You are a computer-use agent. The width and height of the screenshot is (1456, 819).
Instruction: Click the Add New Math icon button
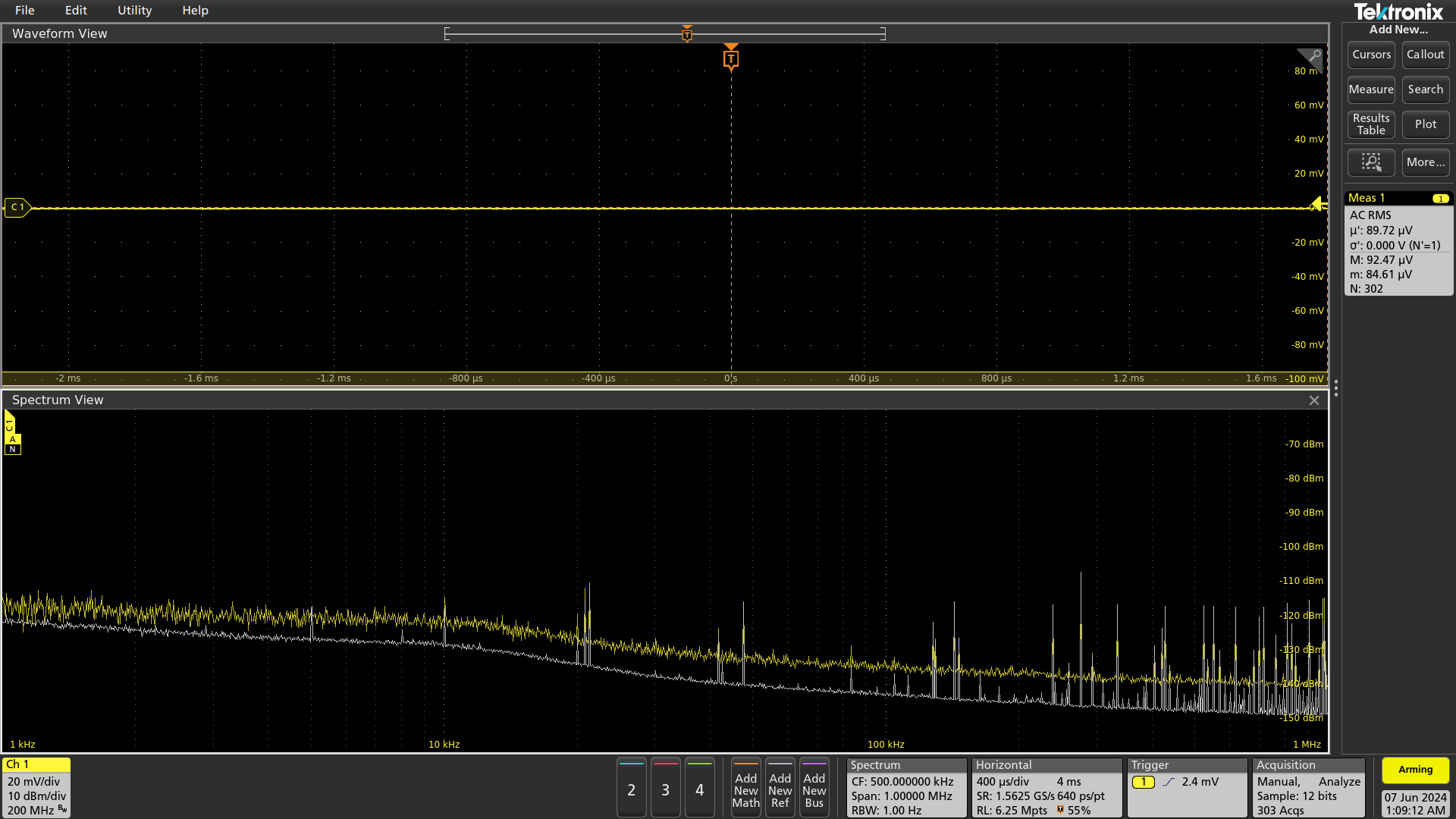pos(745,789)
